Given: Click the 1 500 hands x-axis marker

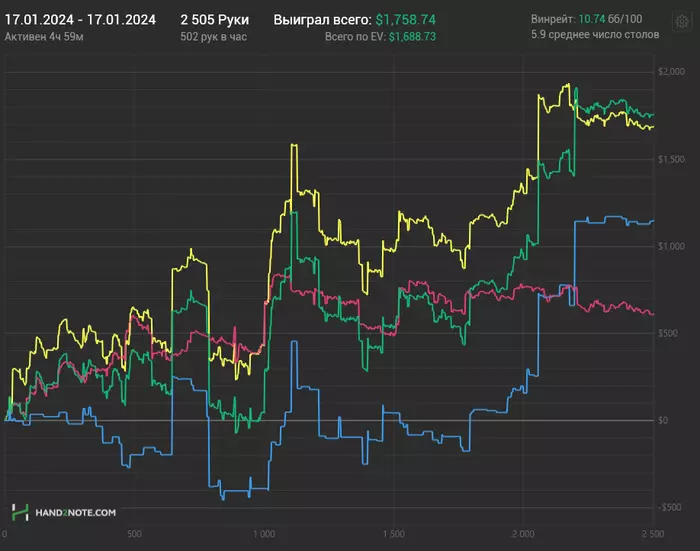Looking at the screenshot, I should point(395,535).
